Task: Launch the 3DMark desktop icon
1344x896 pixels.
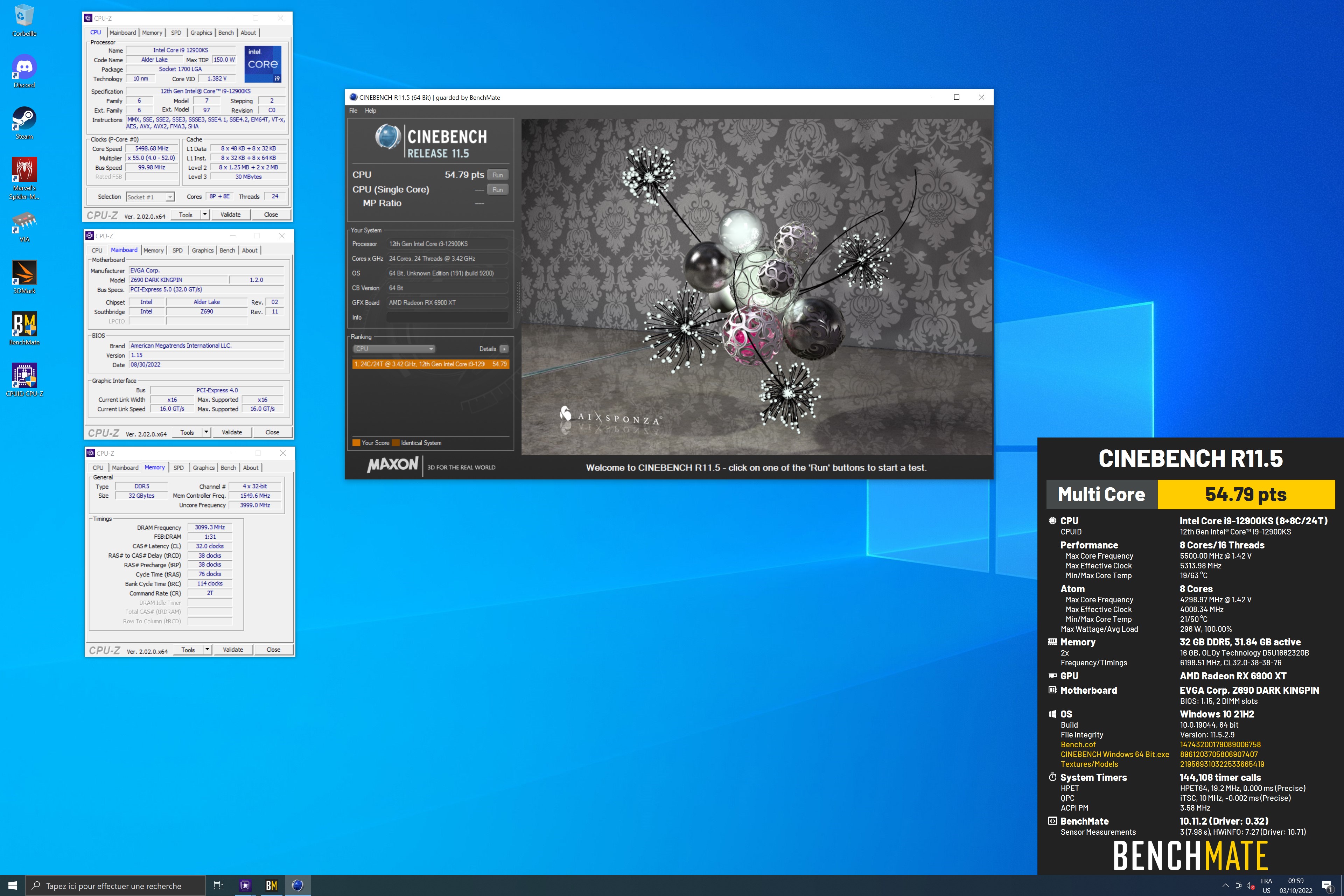Action: coord(24,277)
